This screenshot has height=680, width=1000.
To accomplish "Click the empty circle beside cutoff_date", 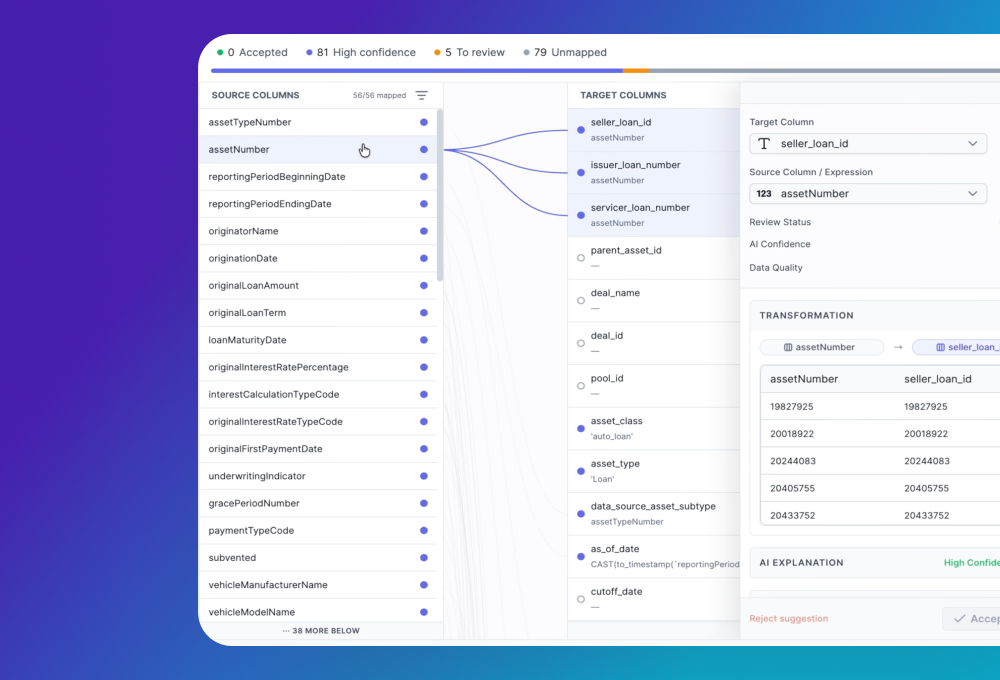I will pos(580,599).
